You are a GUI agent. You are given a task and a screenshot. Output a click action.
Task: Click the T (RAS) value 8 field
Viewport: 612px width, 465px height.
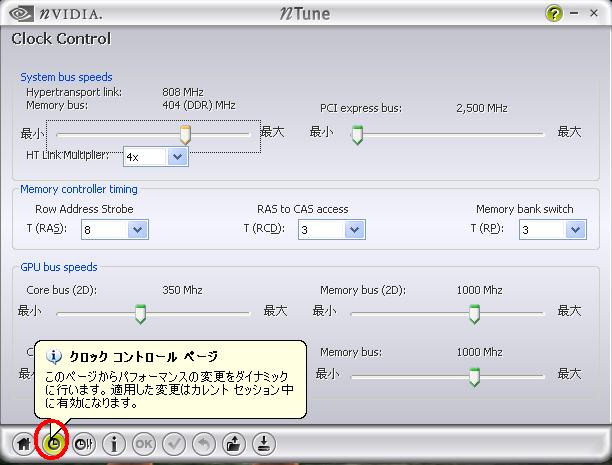point(105,230)
